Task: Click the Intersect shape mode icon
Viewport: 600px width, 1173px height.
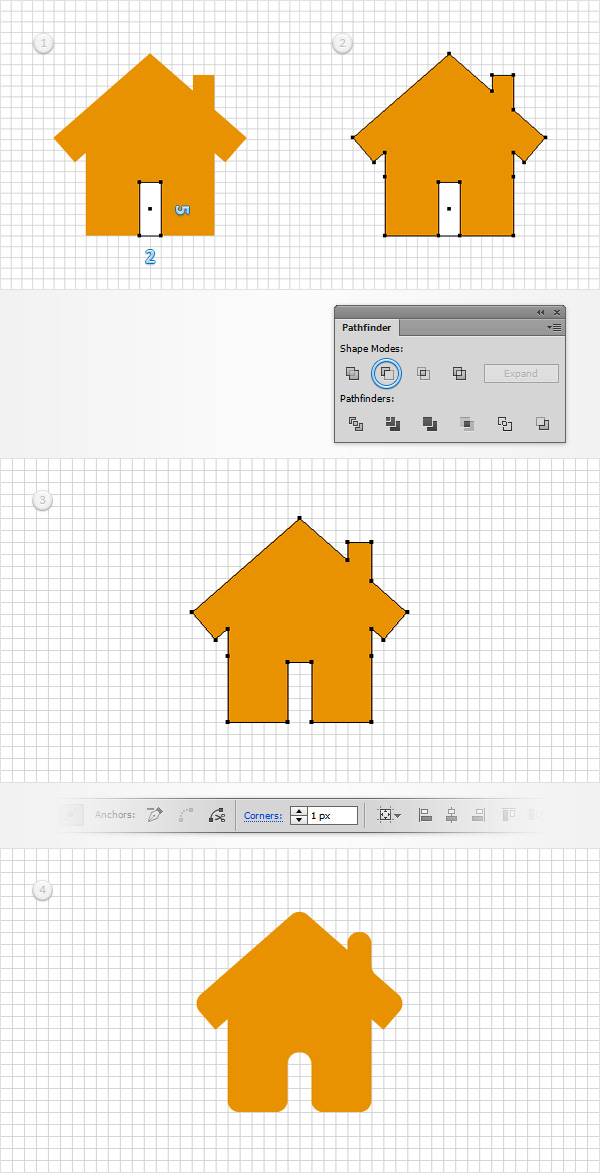Action: [x=423, y=373]
